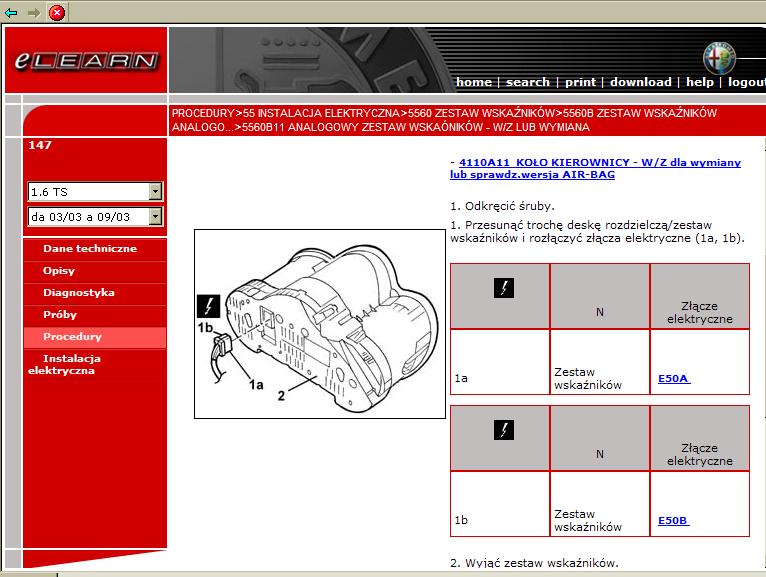
Task: Click the 1b cell in second table
Action: click(500, 504)
